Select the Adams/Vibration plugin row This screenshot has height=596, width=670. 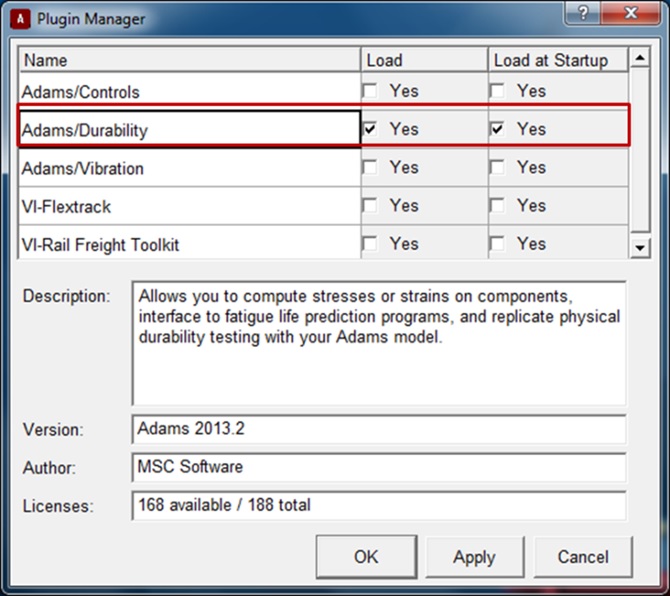click(84, 168)
